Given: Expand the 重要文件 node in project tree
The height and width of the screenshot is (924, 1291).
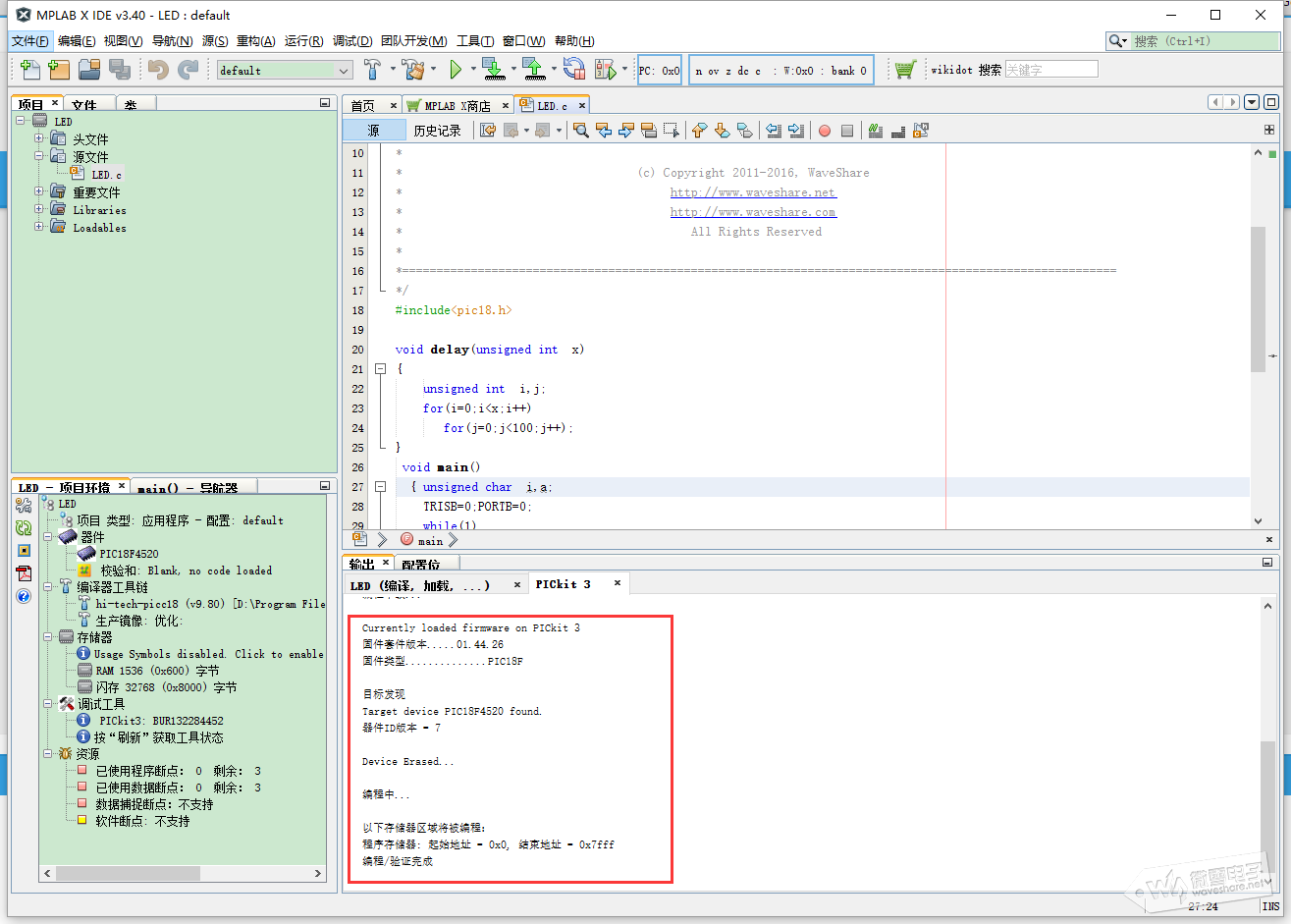Looking at the screenshot, I should pyautogui.click(x=39, y=191).
